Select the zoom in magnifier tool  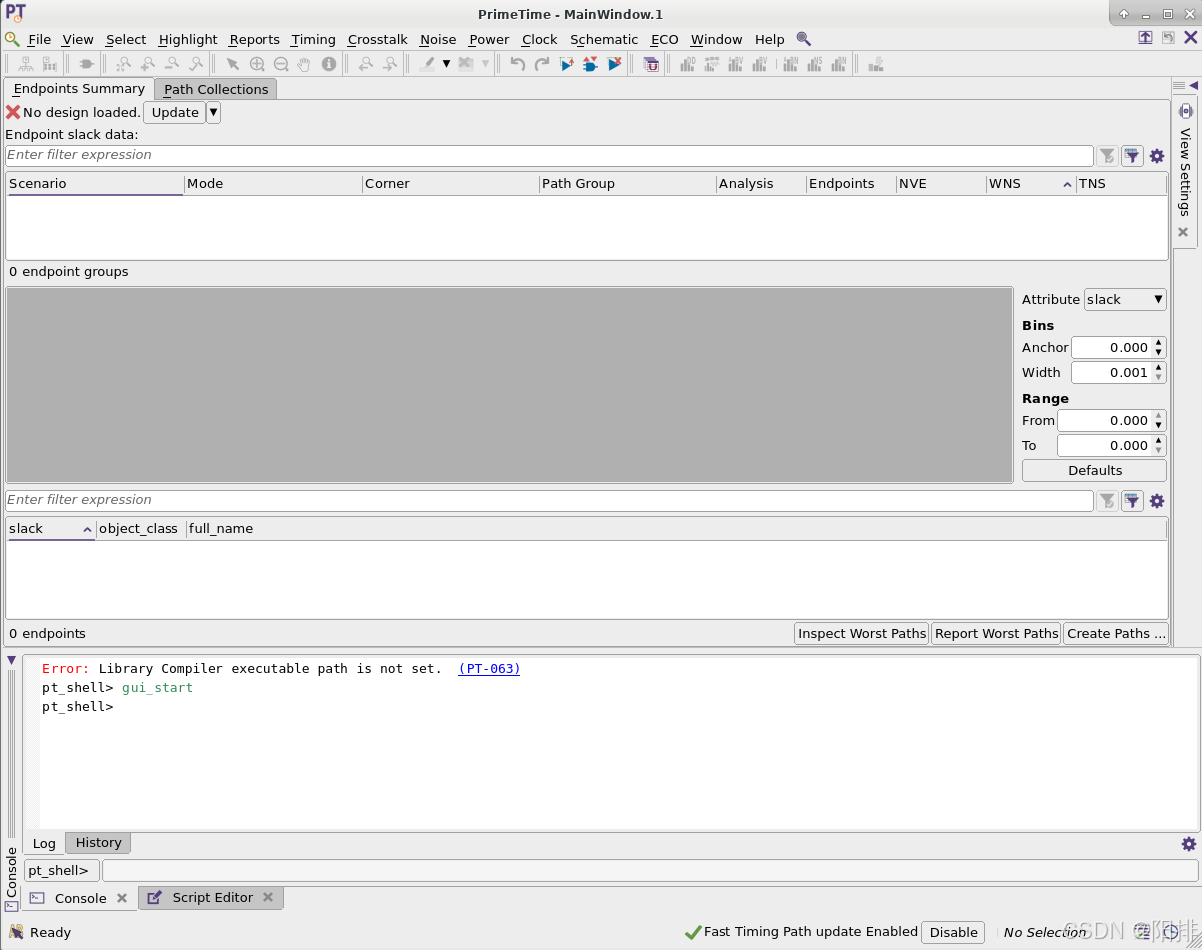257,64
